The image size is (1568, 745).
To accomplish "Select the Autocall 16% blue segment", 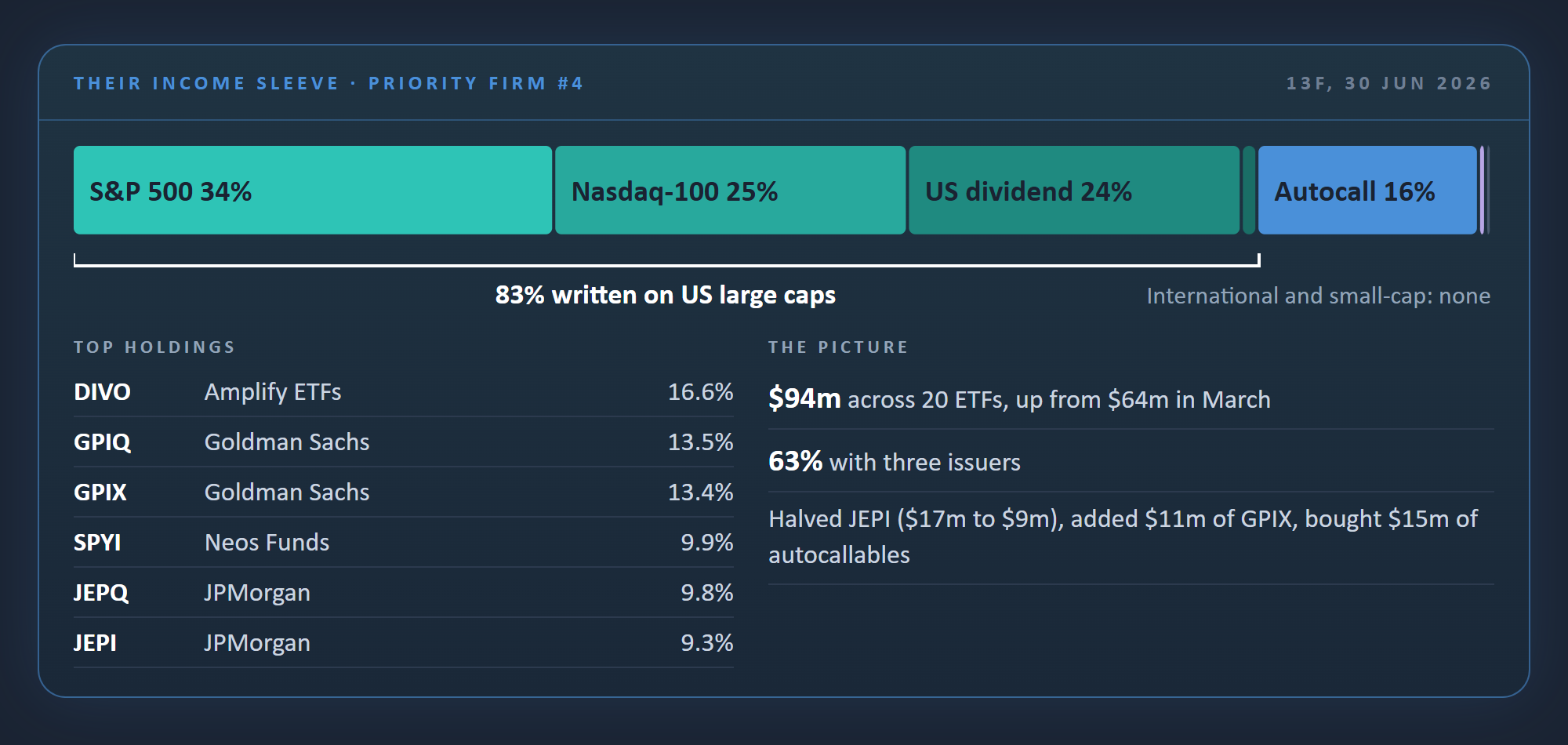I will click(x=1367, y=190).
